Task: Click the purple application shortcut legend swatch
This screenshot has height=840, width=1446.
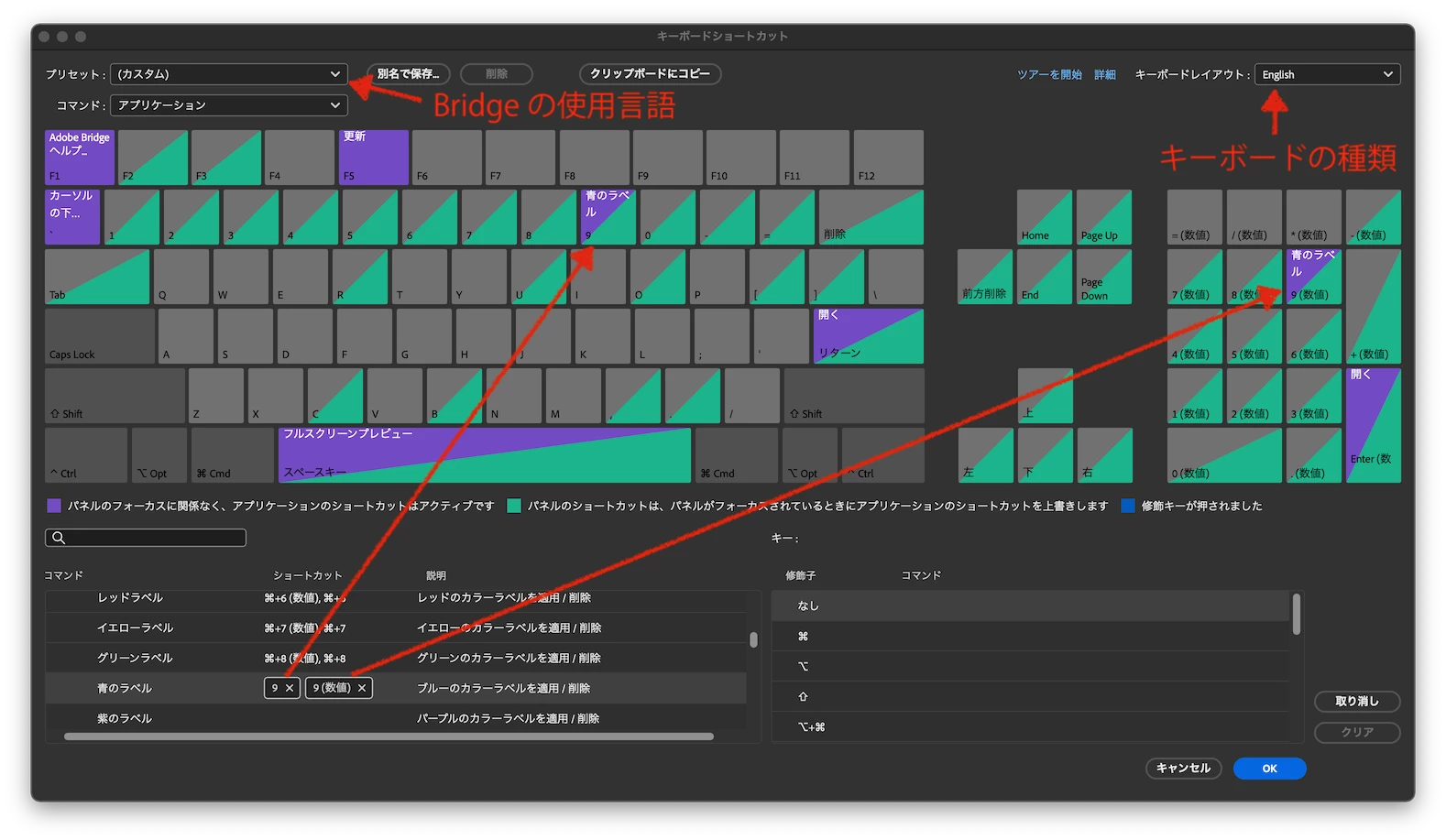Action: point(53,506)
